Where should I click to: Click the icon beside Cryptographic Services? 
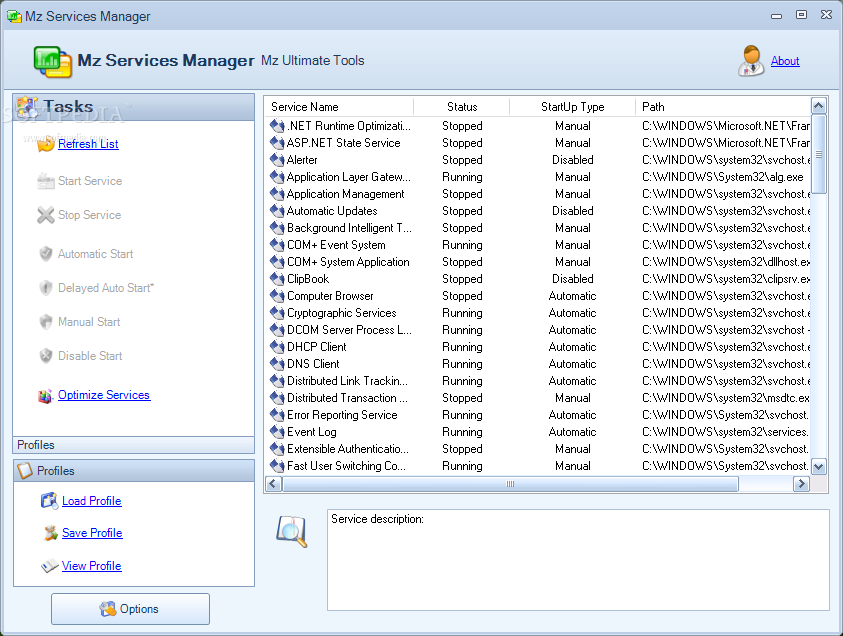(x=277, y=313)
